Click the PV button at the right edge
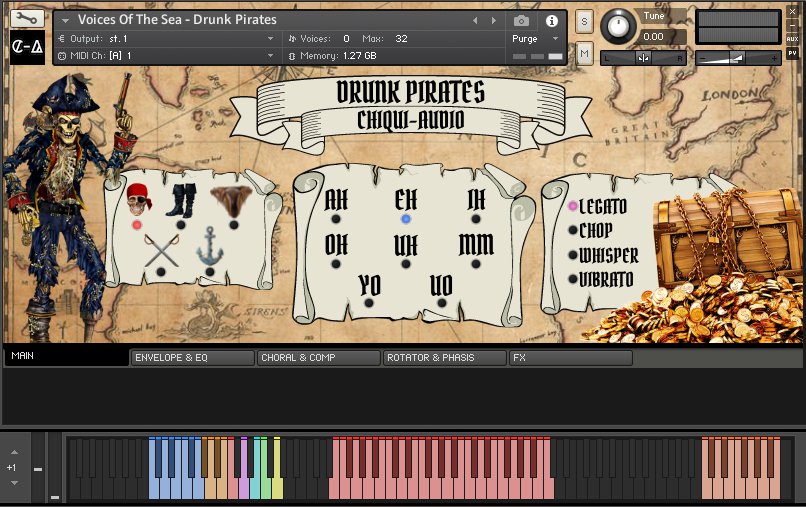Viewport: 806px width, 507px height. pyautogui.click(x=792, y=52)
